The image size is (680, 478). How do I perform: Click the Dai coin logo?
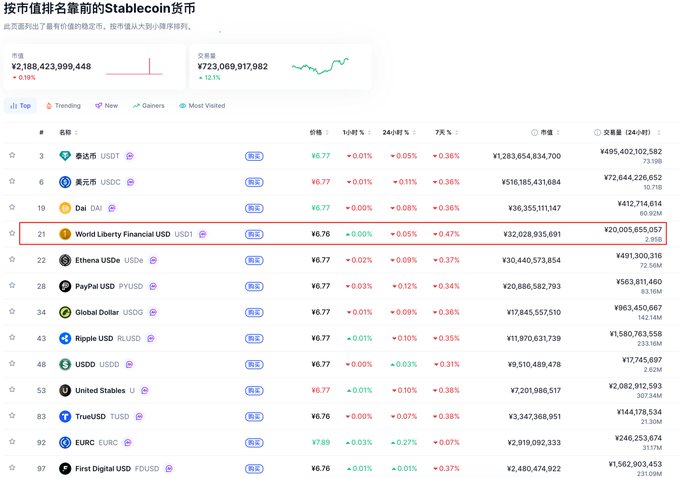[x=65, y=208]
